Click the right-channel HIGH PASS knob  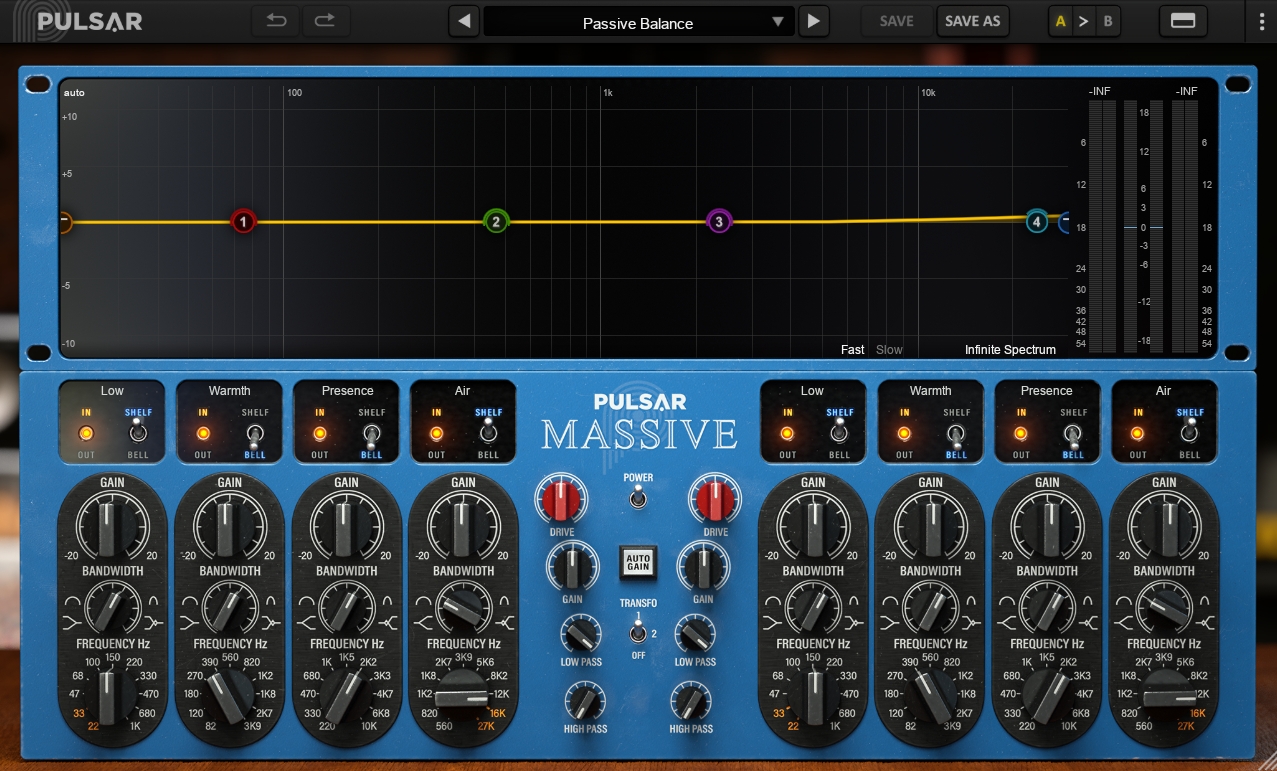click(691, 702)
